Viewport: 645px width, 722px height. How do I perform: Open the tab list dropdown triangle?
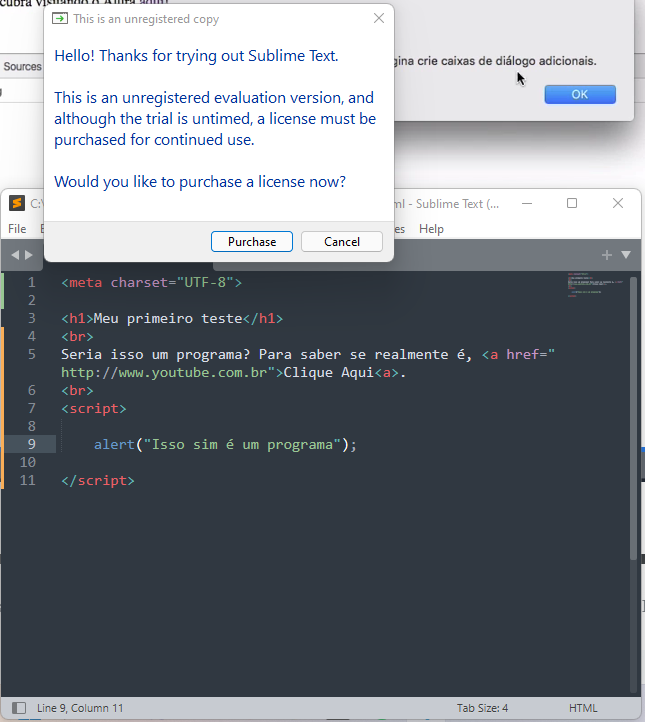coord(626,255)
